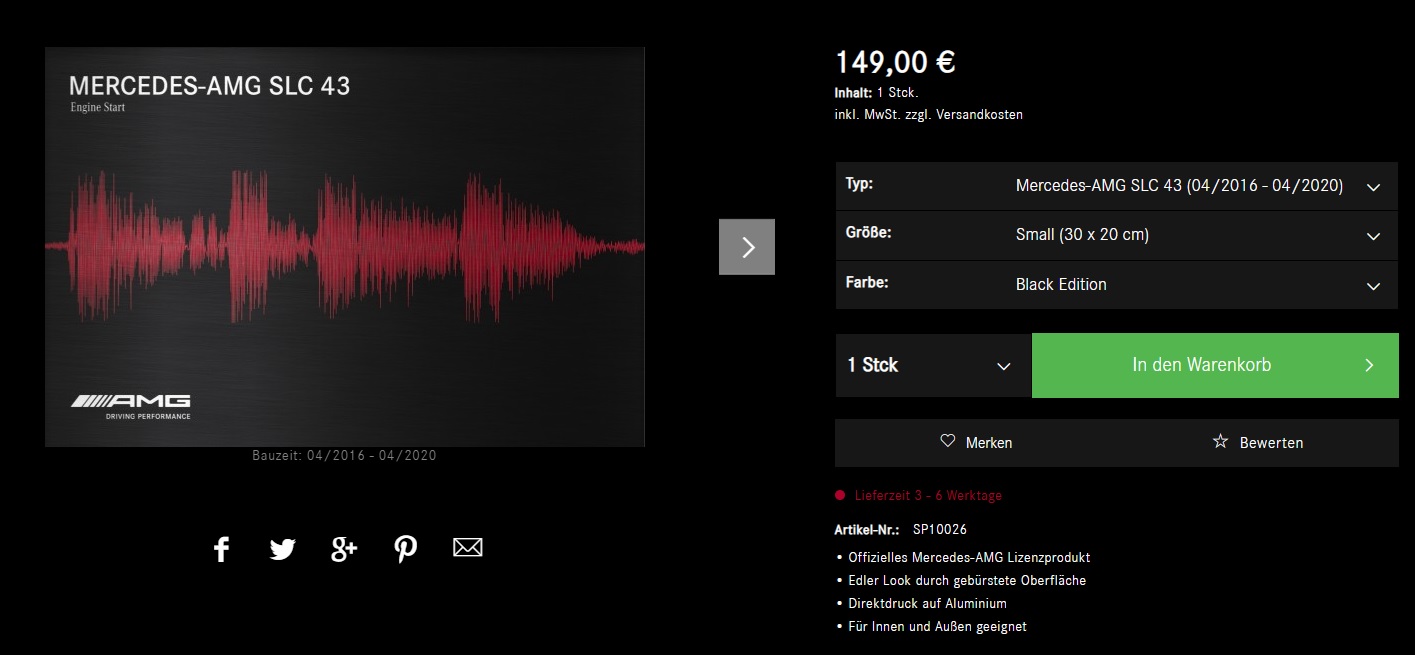The image size is (1415, 655).
Task: Select the Mercedes-AMG SLC 43 product image
Action: click(345, 246)
